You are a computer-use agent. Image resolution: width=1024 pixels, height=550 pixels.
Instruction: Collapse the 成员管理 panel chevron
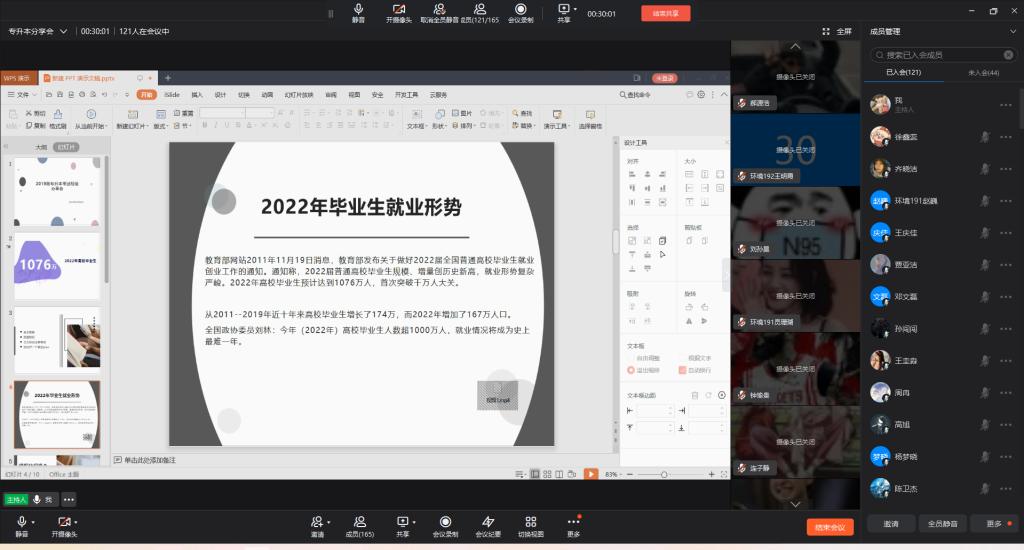coord(1011,31)
